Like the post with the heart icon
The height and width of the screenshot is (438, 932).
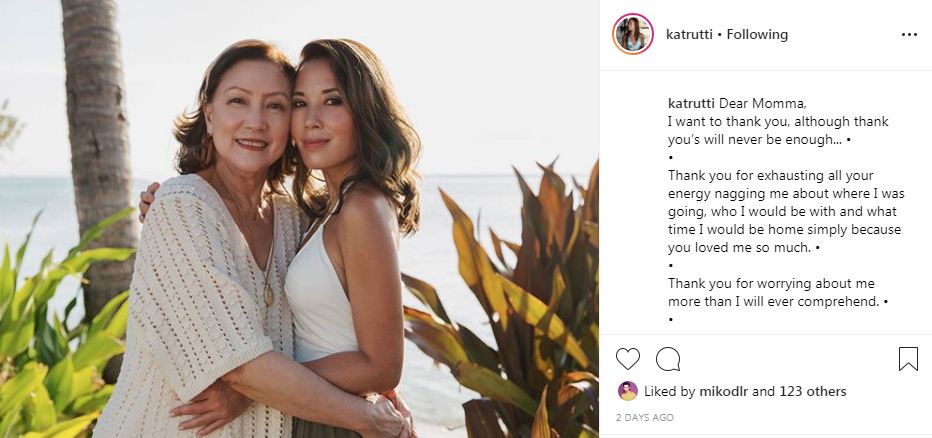628,359
